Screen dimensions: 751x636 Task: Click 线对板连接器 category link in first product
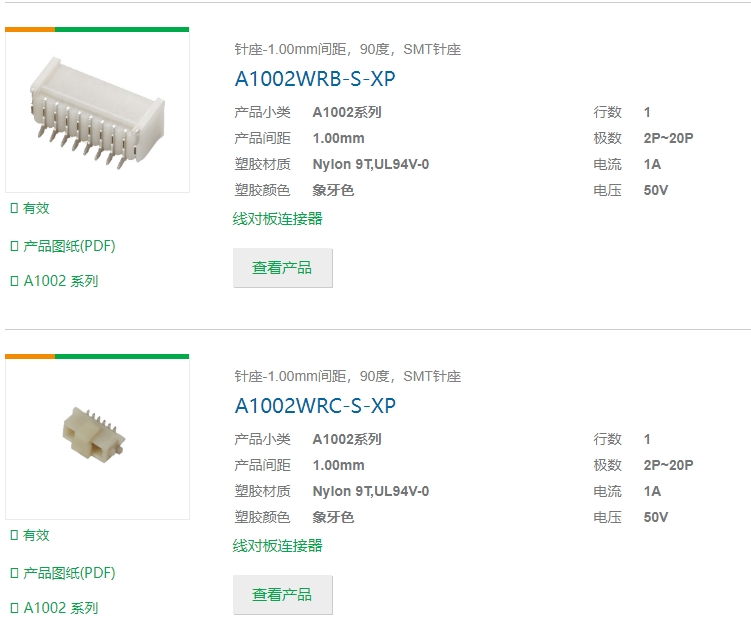[x=278, y=219]
